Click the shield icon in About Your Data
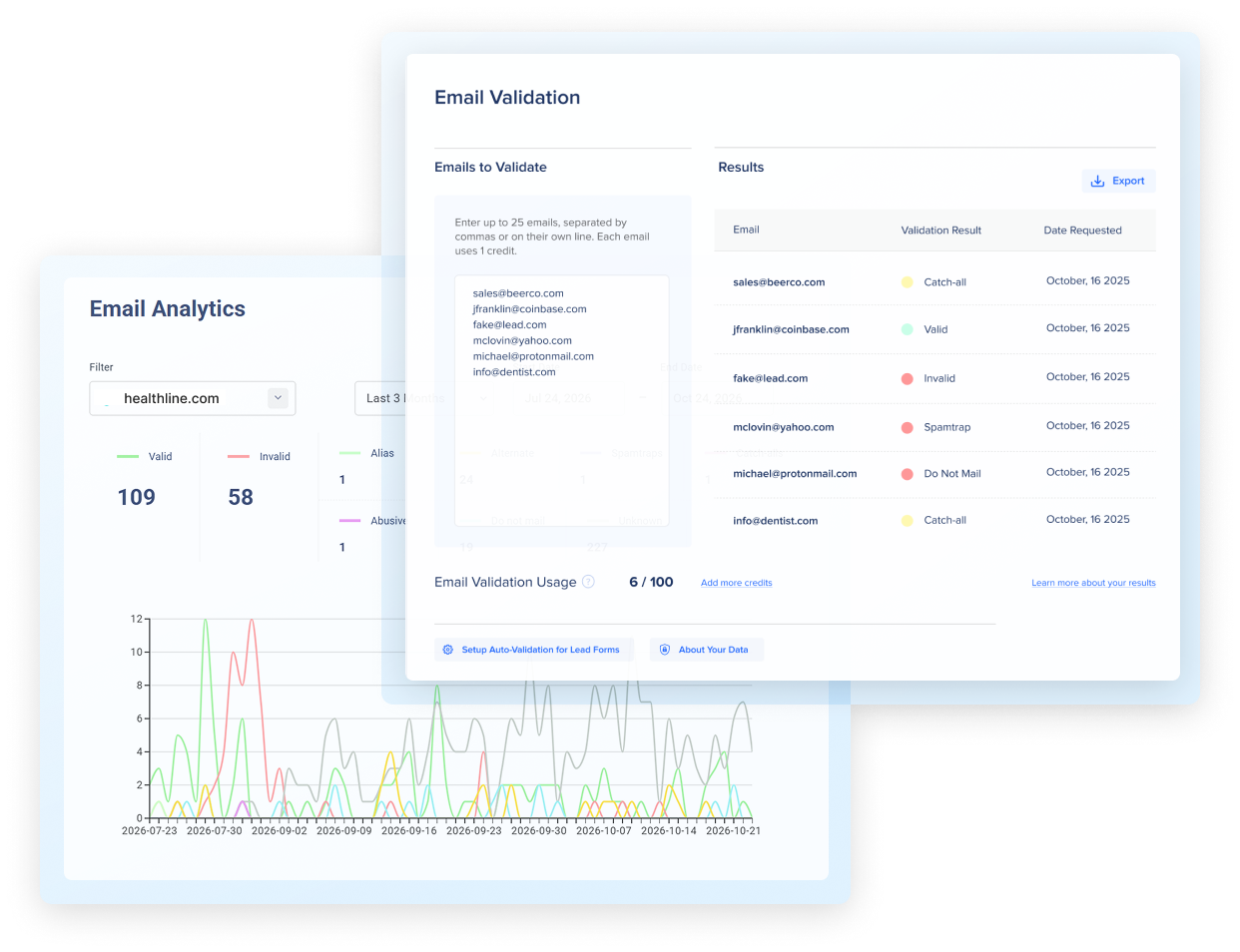Screen dimensions: 1240x952 (x=665, y=650)
